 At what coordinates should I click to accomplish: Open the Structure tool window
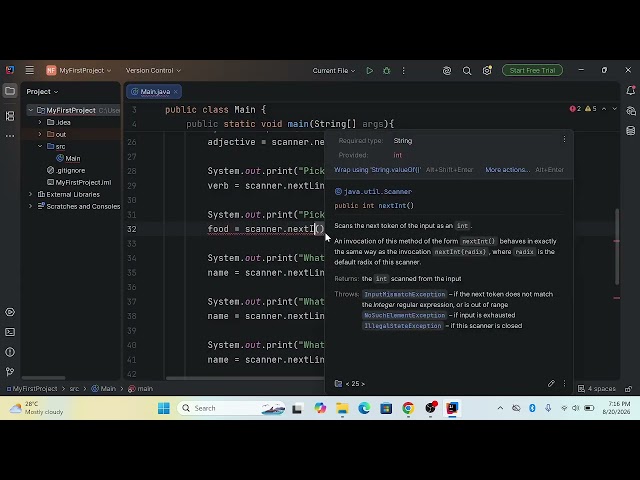click(10, 116)
